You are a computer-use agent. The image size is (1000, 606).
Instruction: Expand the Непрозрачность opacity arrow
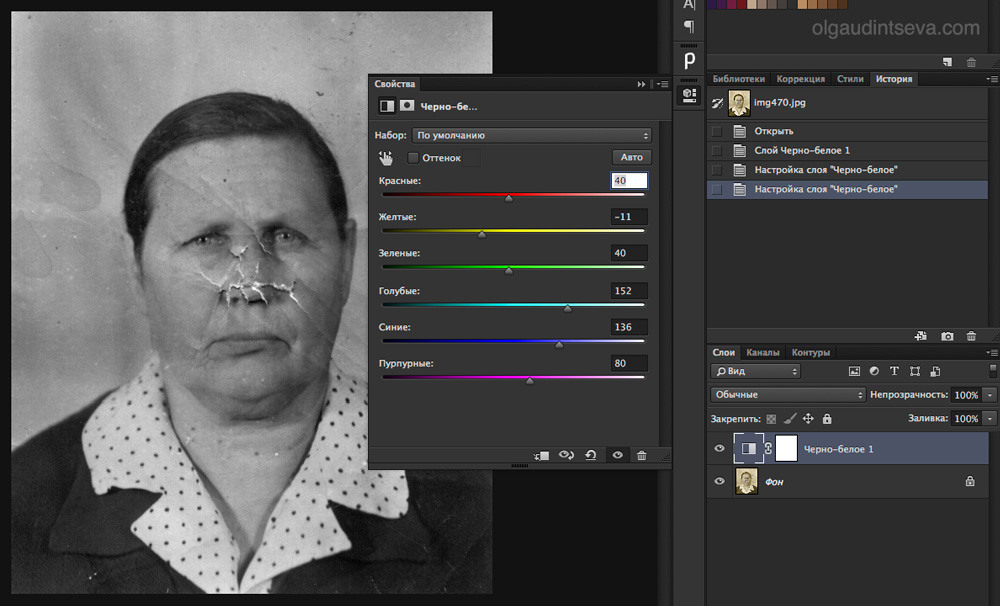tap(990, 395)
